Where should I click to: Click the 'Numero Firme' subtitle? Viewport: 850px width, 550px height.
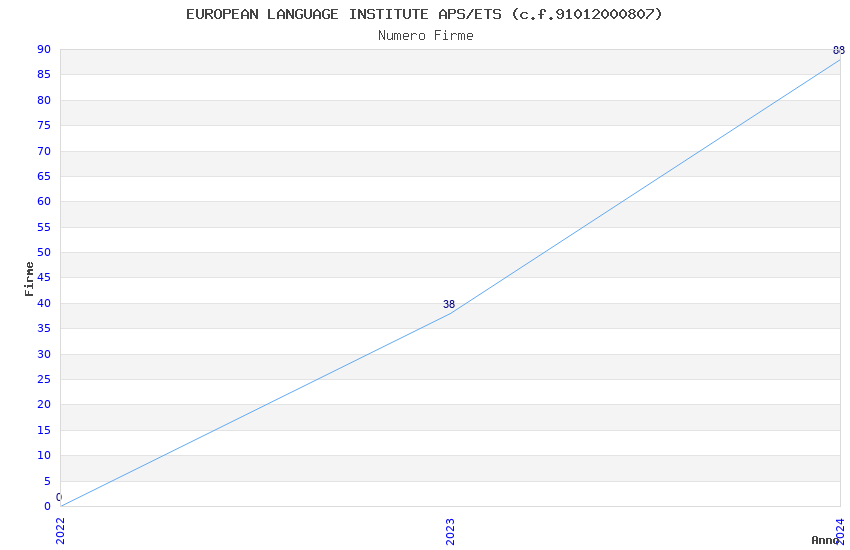click(426, 36)
